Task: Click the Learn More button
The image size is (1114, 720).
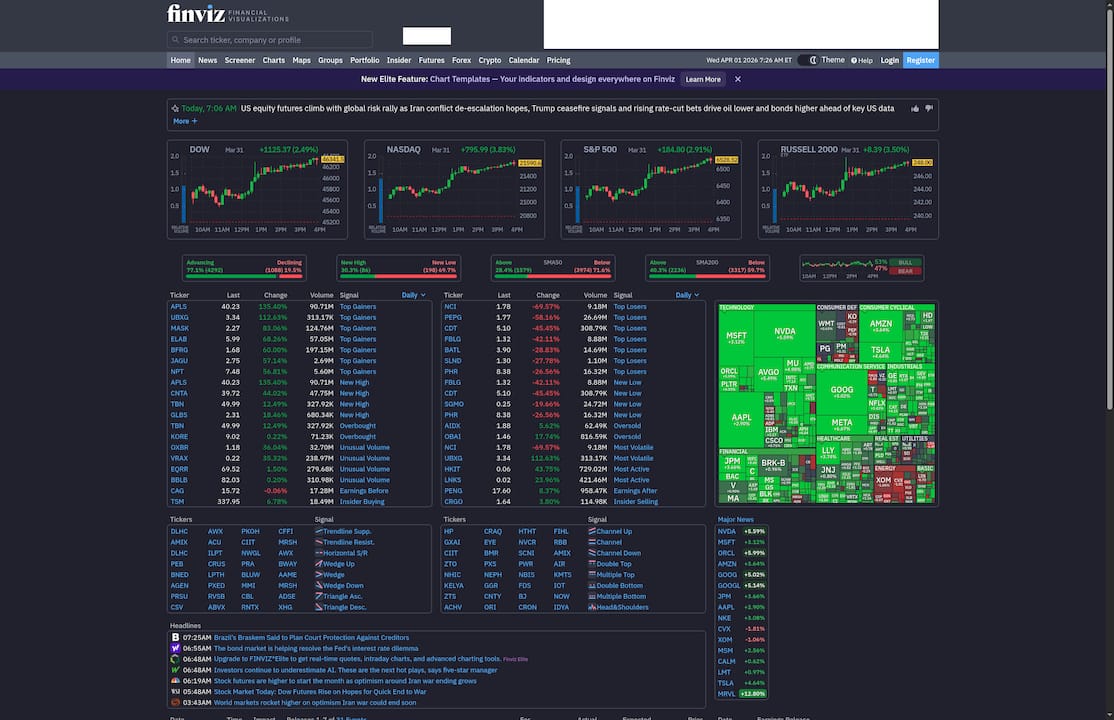Action: point(703,79)
